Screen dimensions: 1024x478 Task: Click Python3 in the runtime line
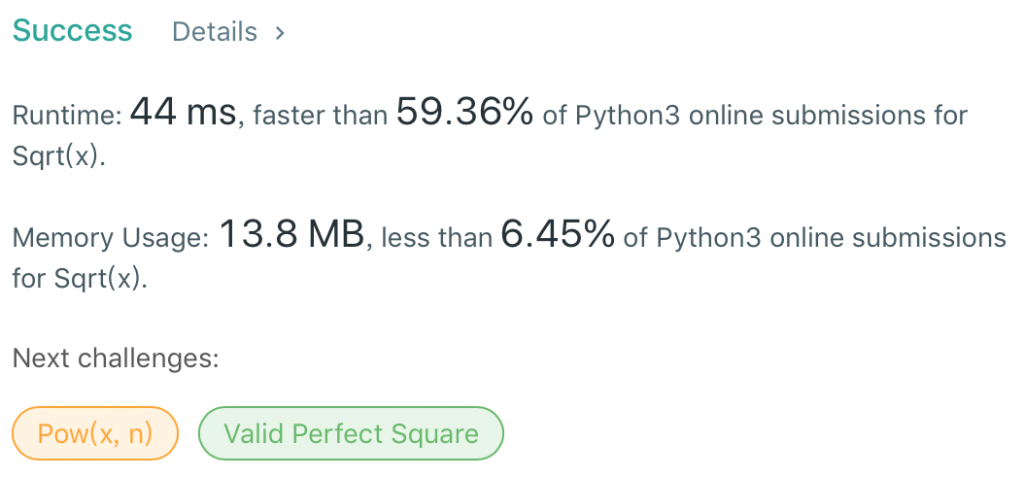pos(631,115)
